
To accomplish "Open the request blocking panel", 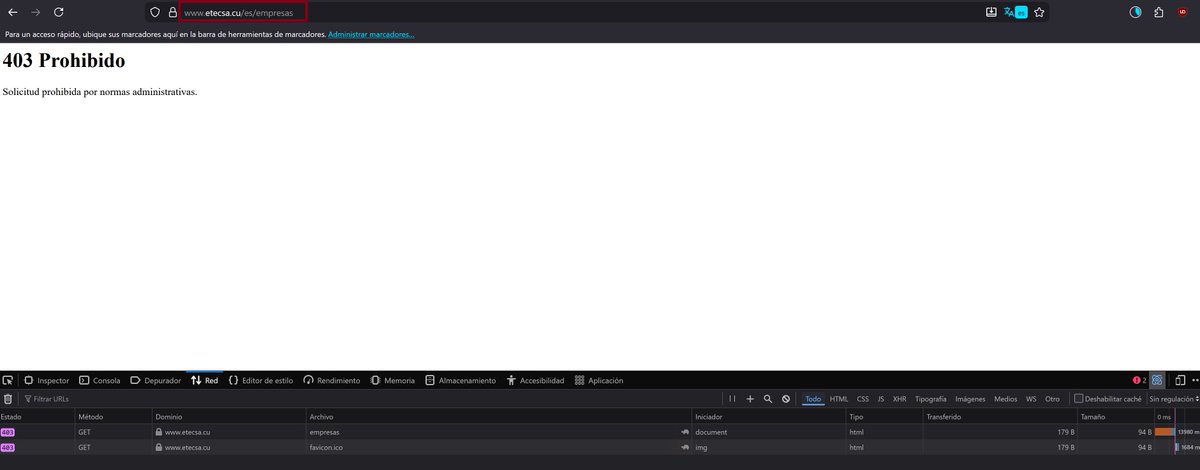I will (x=786, y=398).
